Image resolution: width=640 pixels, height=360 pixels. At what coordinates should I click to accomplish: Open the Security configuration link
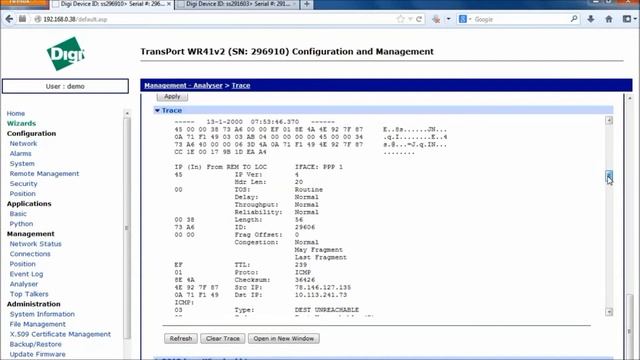tap(23, 184)
